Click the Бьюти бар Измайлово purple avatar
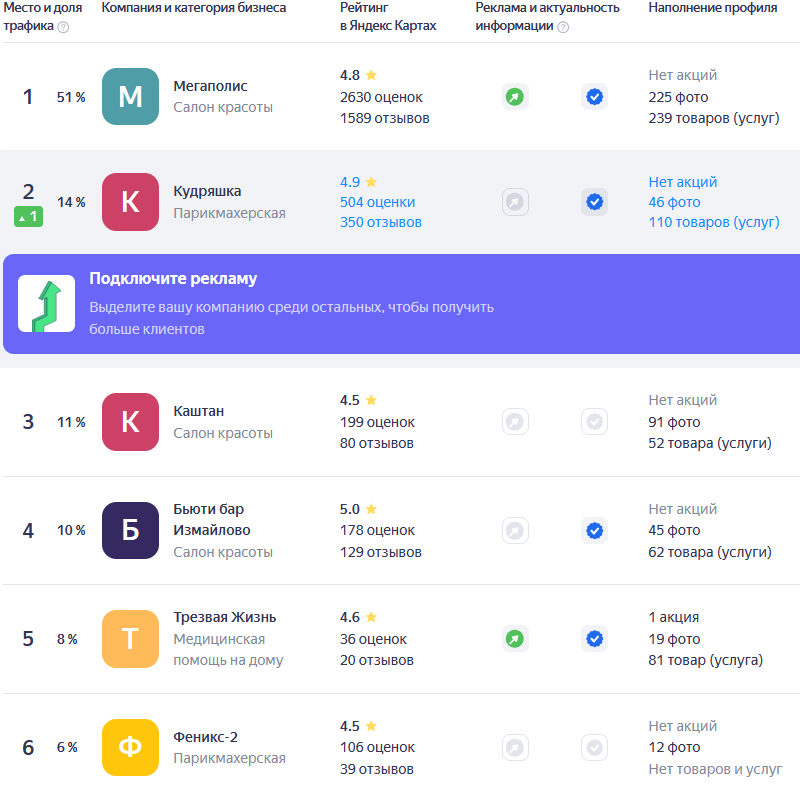This screenshot has height=800, width=800. 130,530
